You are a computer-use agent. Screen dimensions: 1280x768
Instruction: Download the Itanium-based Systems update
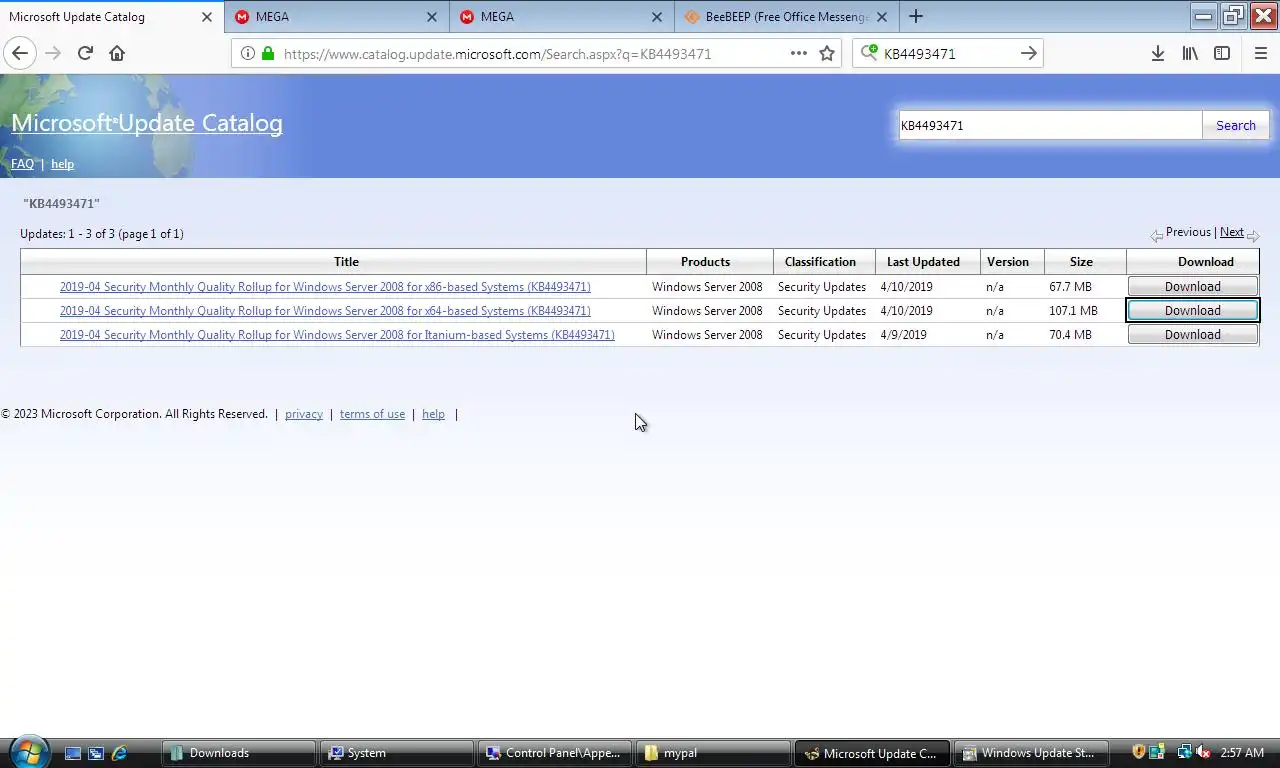tap(1192, 334)
